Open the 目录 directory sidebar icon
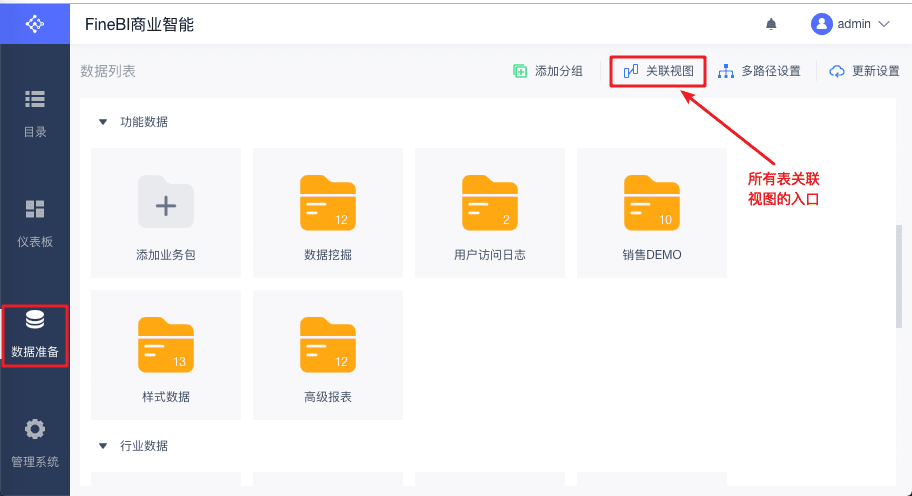 (35, 99)
